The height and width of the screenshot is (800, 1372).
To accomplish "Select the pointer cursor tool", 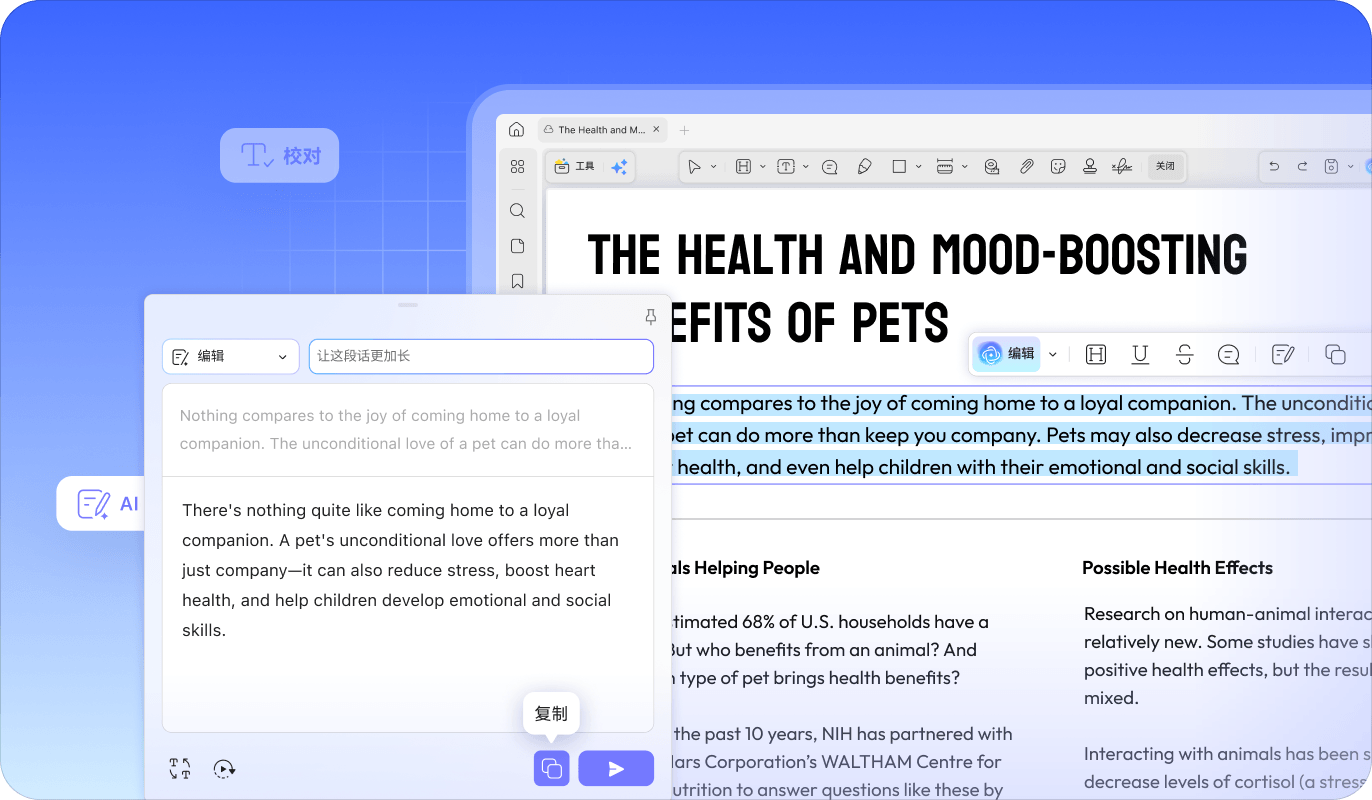I will tap(694, 167).
